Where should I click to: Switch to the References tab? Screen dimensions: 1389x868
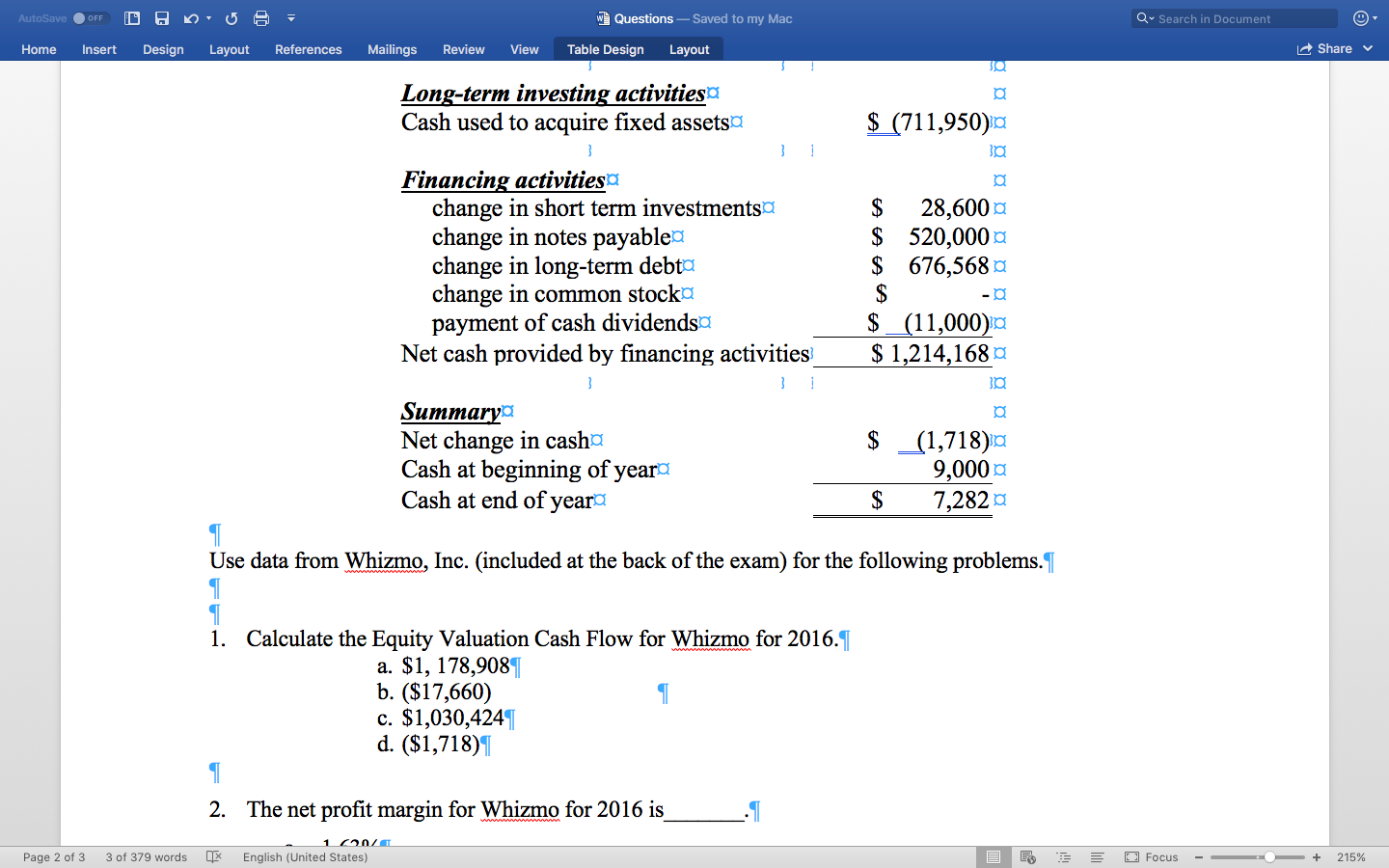309,49
